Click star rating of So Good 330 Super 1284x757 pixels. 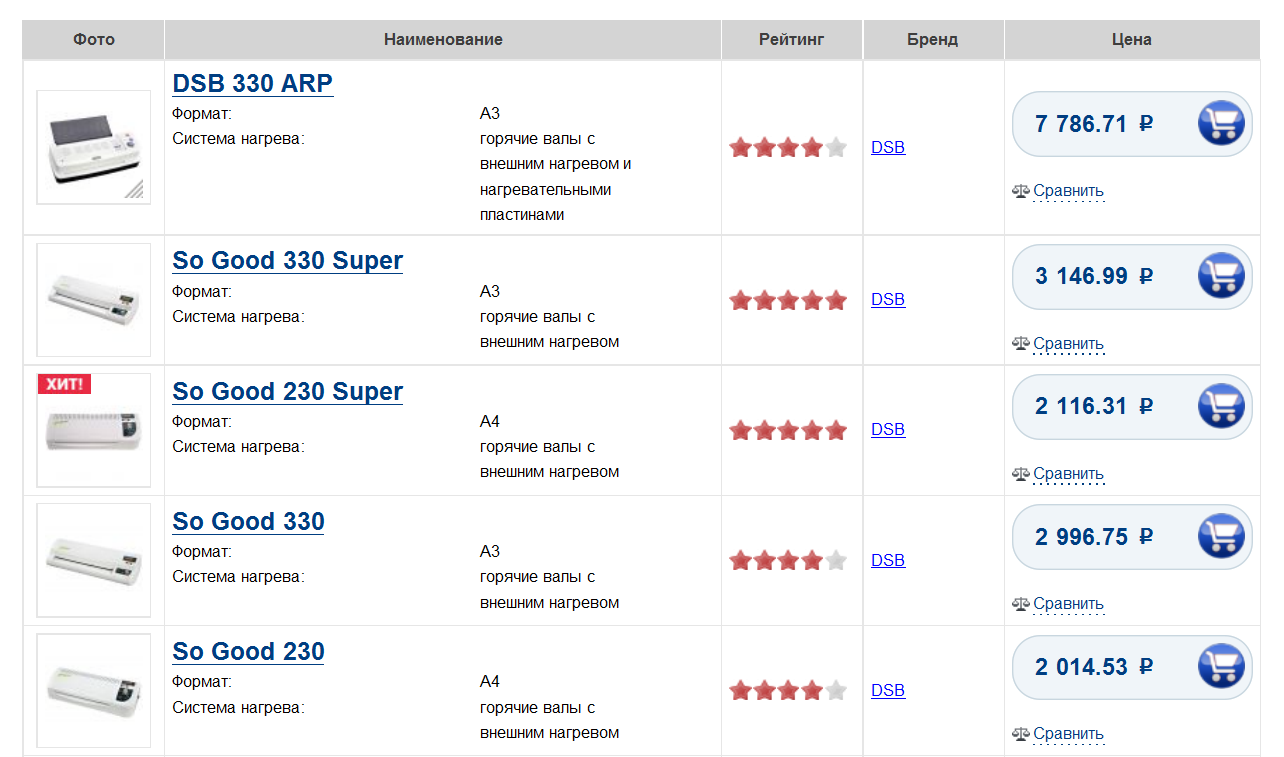[x=788, y=300]
